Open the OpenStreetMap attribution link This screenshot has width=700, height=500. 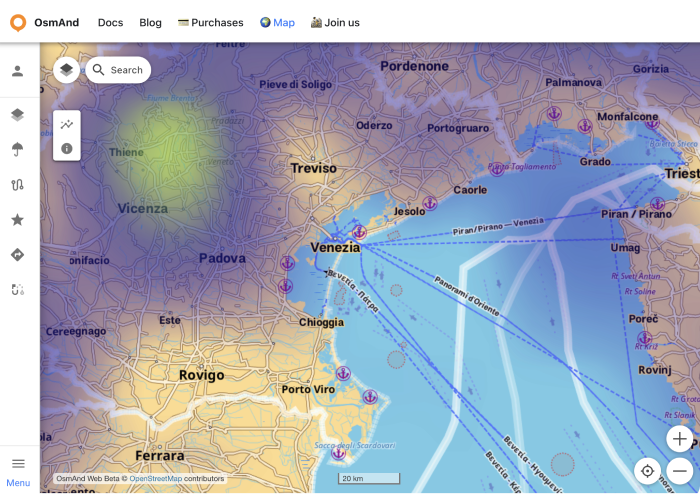click(x=155, y=479)
